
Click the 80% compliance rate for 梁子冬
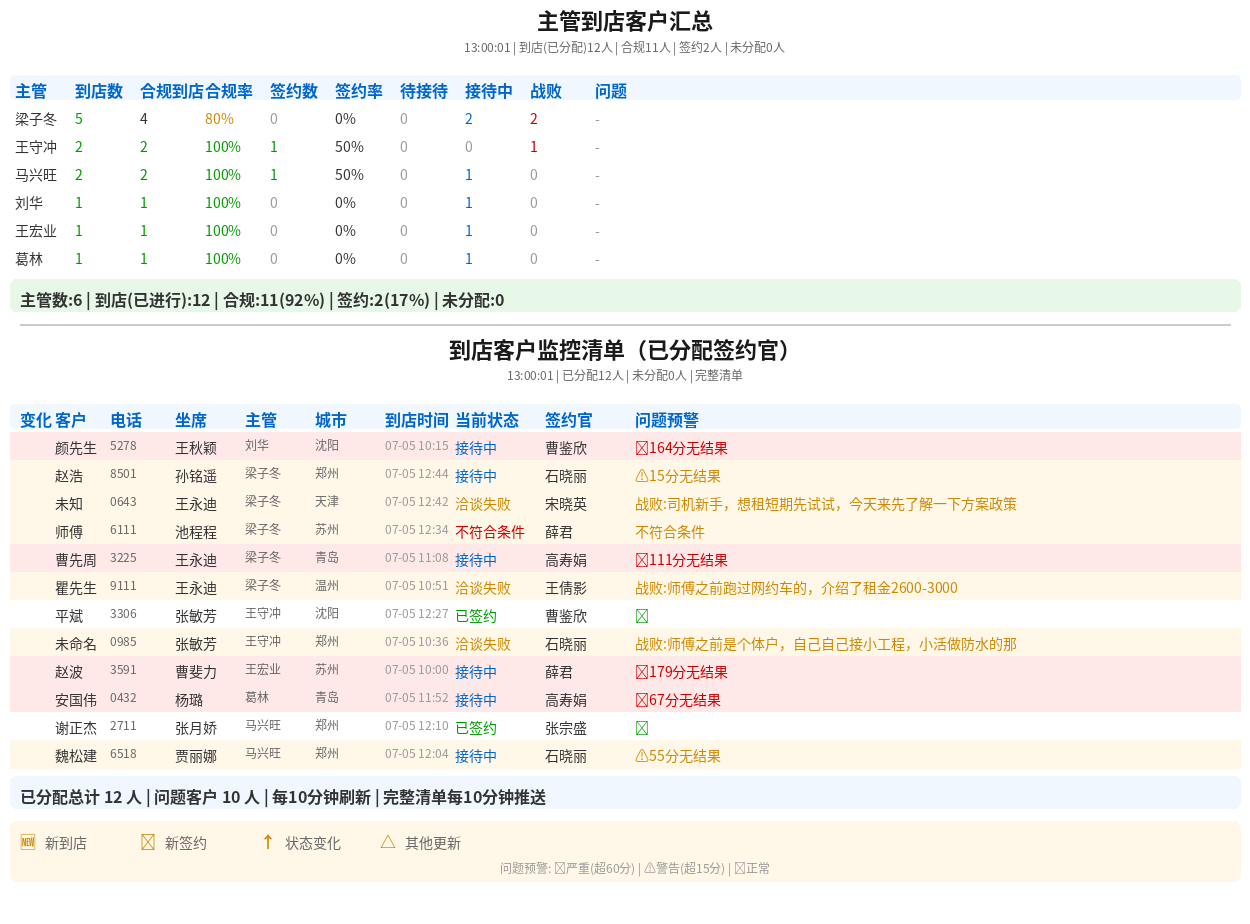[x=219, y=119]
